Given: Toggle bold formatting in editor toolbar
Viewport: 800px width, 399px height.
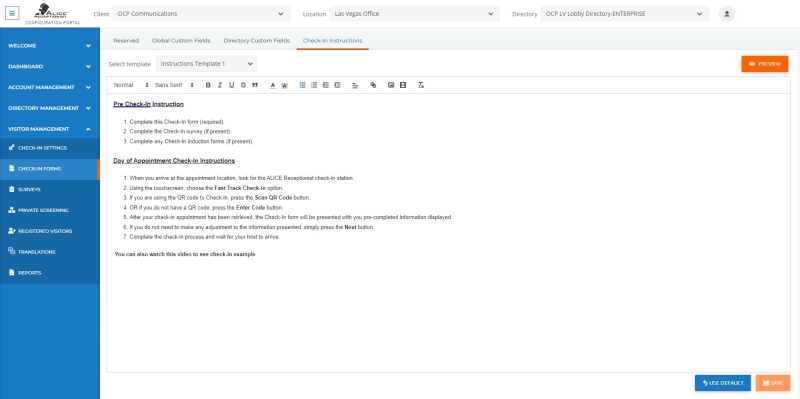Looking at the screenshot, I should 208,85.
